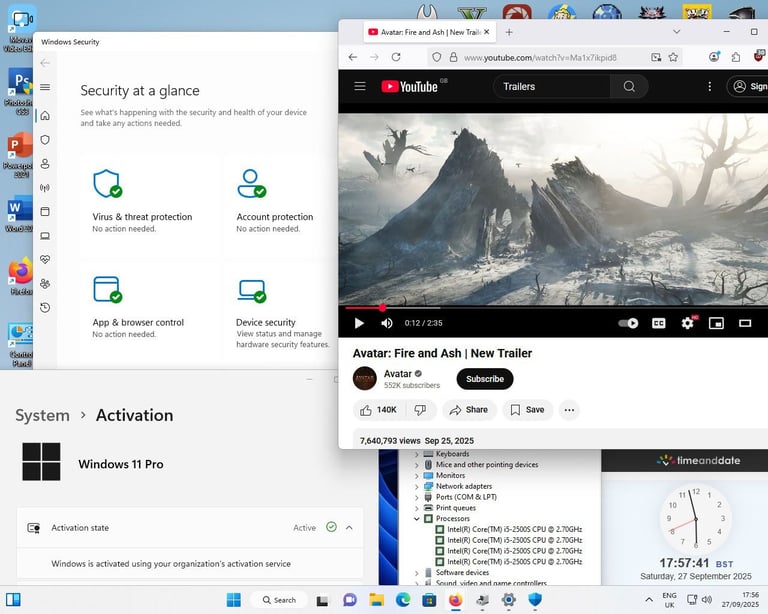
Task: Open Firewall & network protection sidebar icon
Action: (45, 188)
